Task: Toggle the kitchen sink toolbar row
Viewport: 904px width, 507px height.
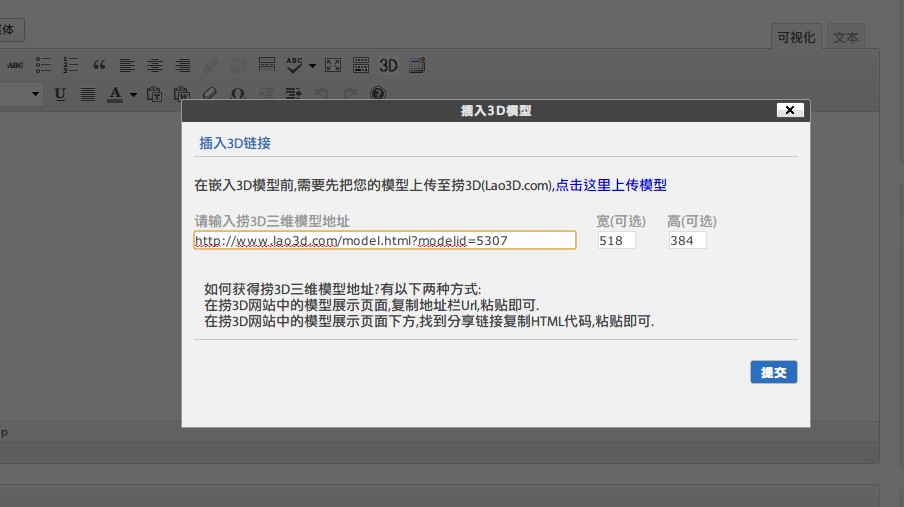Action: click(x=361, y=65)
